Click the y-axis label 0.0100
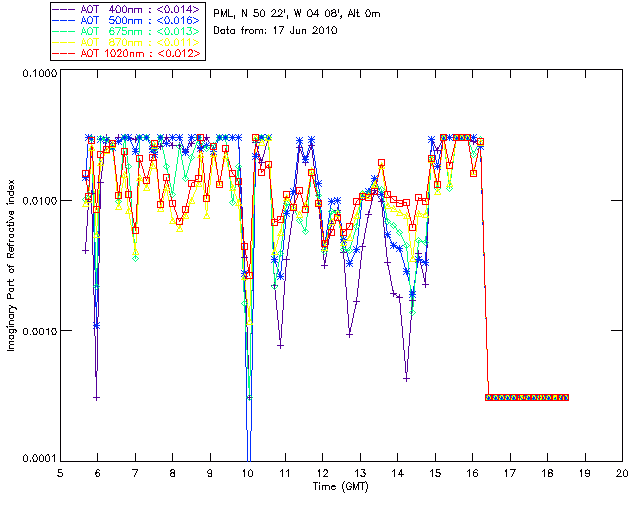Image resolution: width=640 pixels, height=512 pixels. click(x=39, y=201)
